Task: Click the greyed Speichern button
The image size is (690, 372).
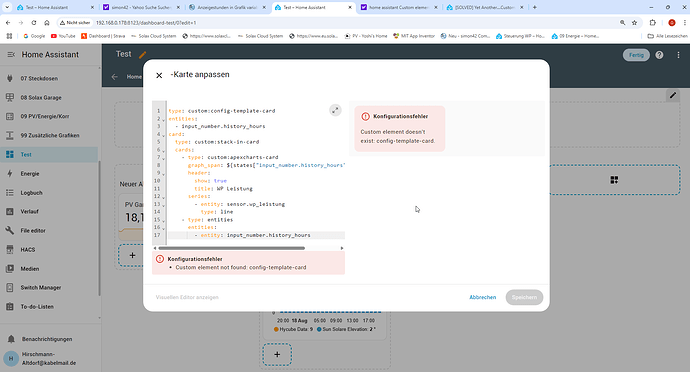Action: click(524, 297)
